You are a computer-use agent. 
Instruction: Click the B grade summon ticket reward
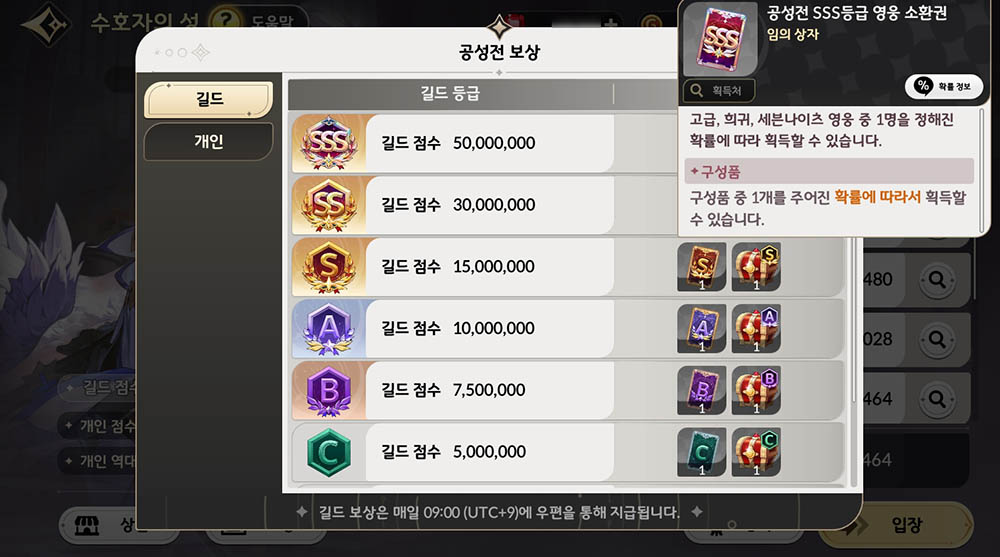coord(702,390)
